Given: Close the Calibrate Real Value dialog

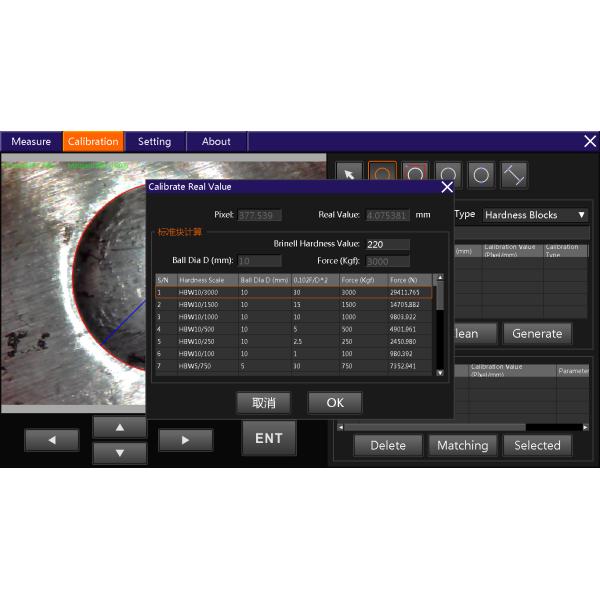Looking at the screenshot, I should (446, 187).
